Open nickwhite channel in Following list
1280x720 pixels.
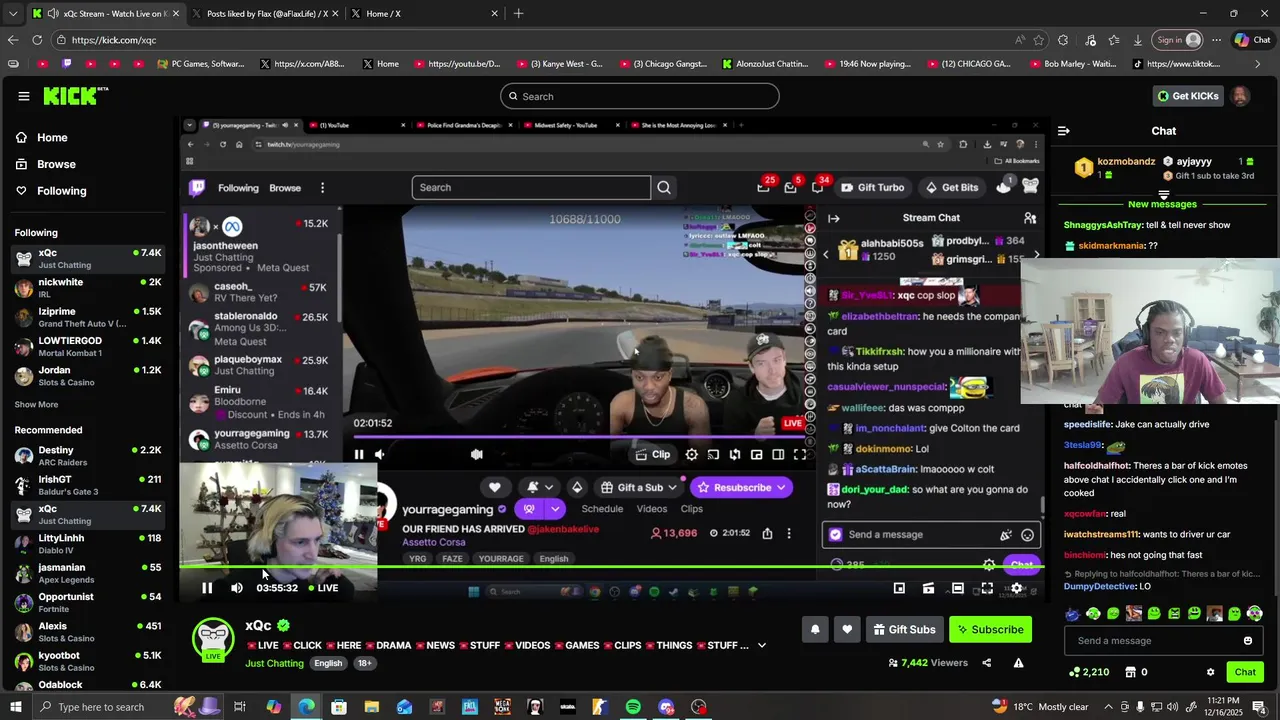coord(87,288)
